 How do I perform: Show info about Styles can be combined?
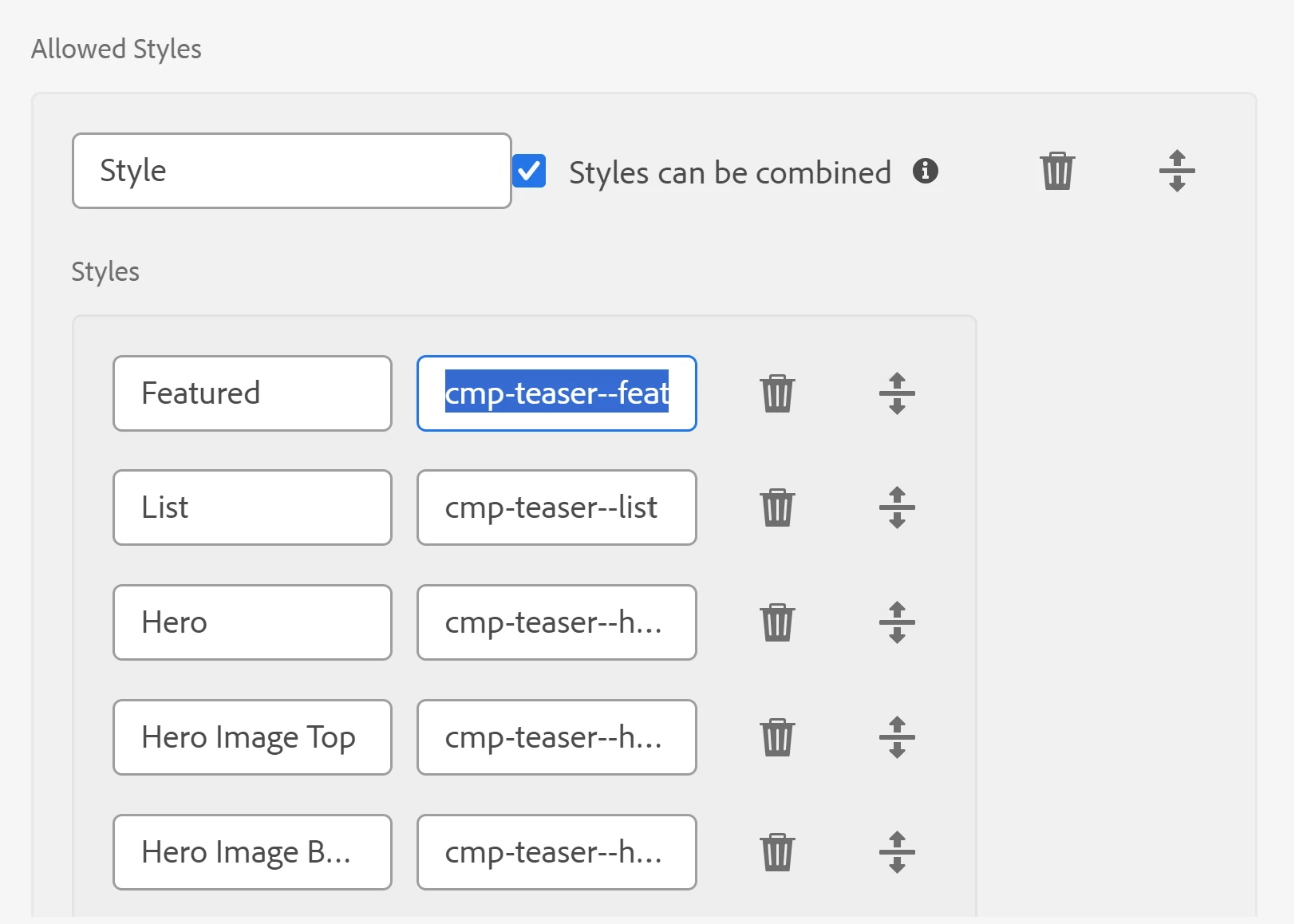[926, 171]
